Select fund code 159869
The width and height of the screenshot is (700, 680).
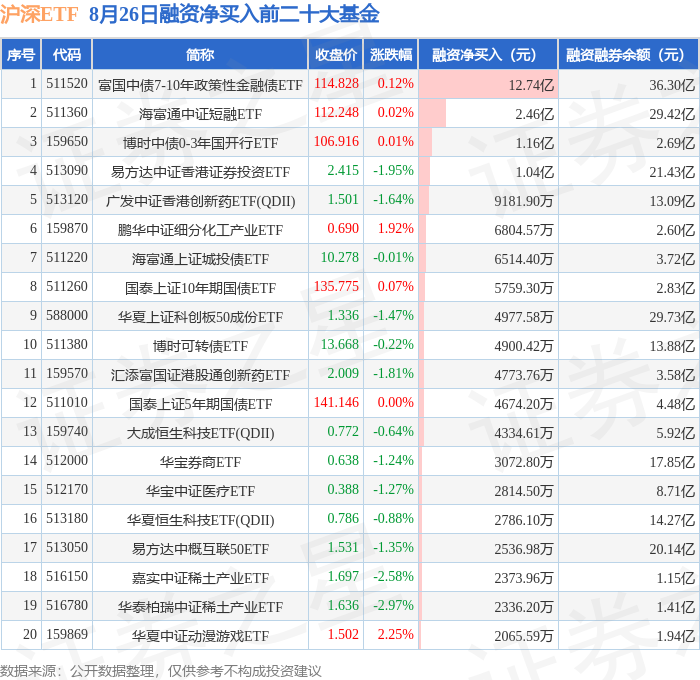coord(67,635)
